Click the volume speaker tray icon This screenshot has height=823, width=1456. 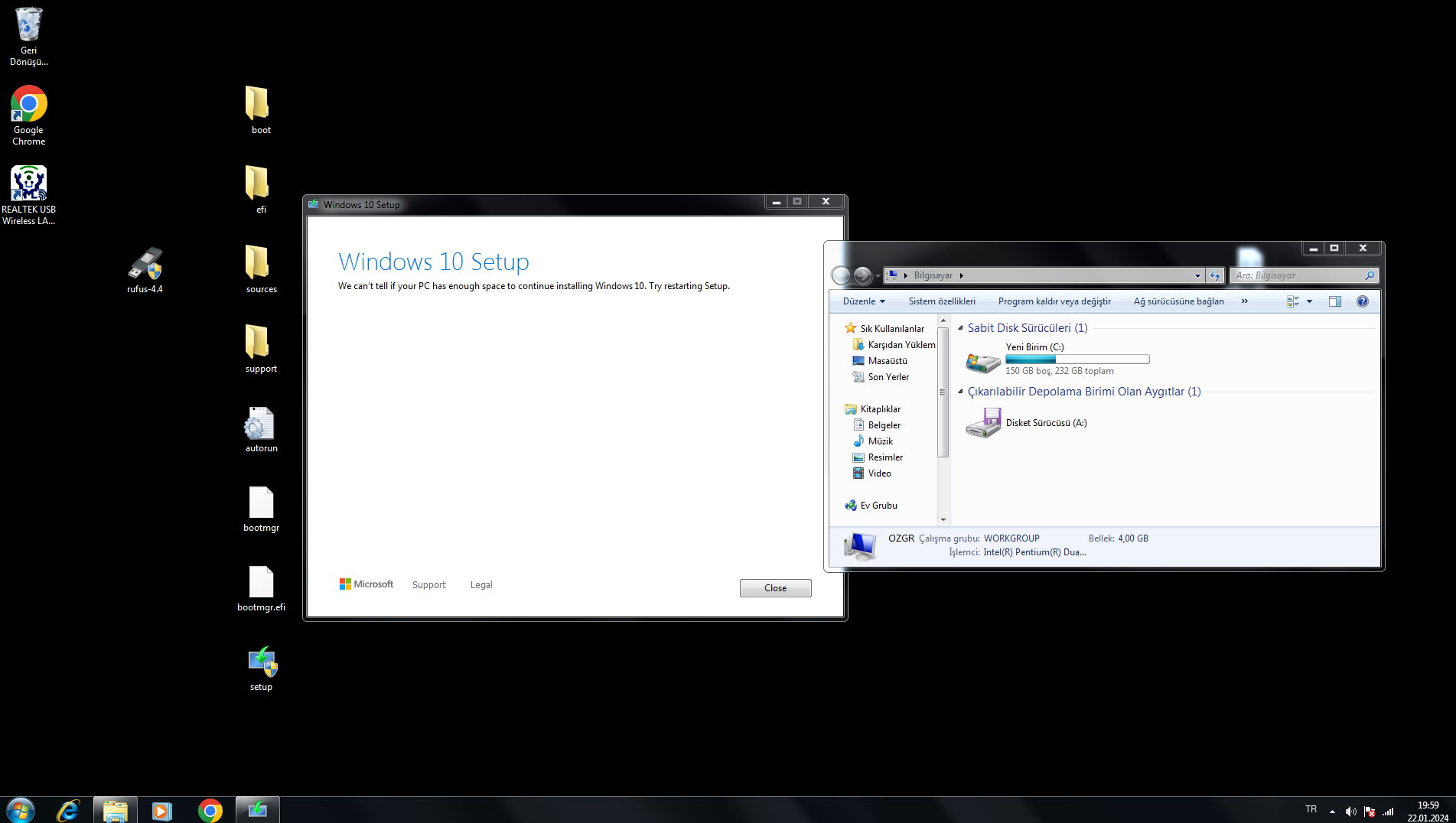(x=1351, y=812)
